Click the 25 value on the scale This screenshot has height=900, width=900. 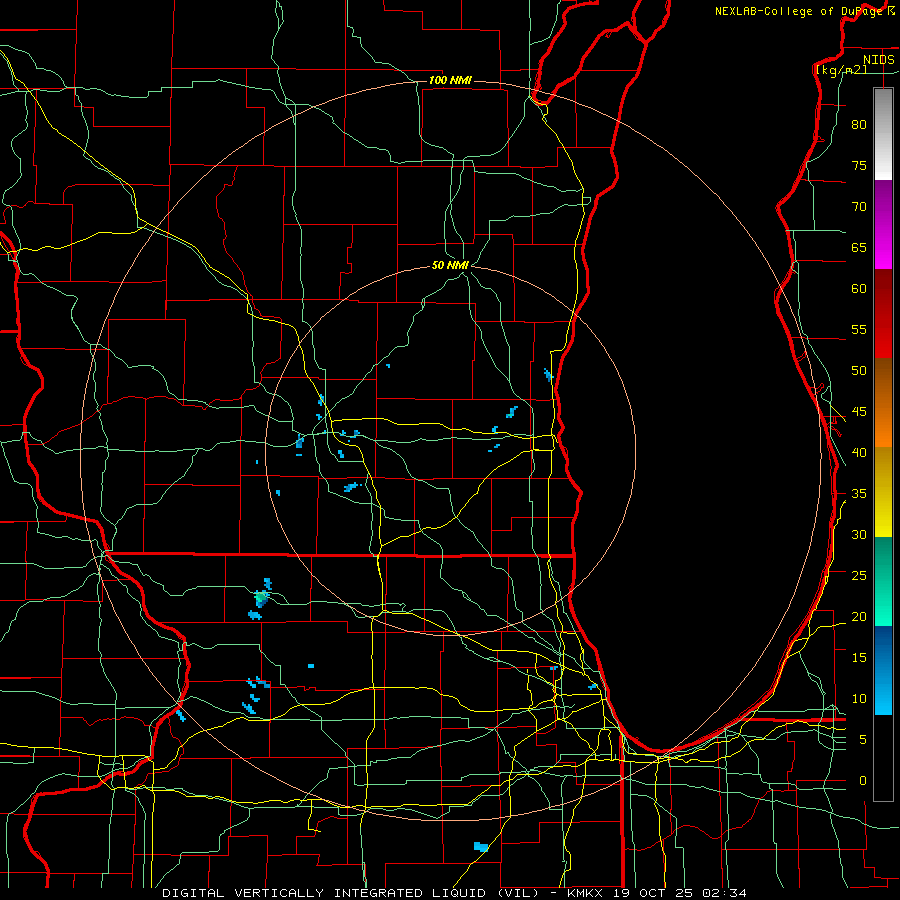859,576
